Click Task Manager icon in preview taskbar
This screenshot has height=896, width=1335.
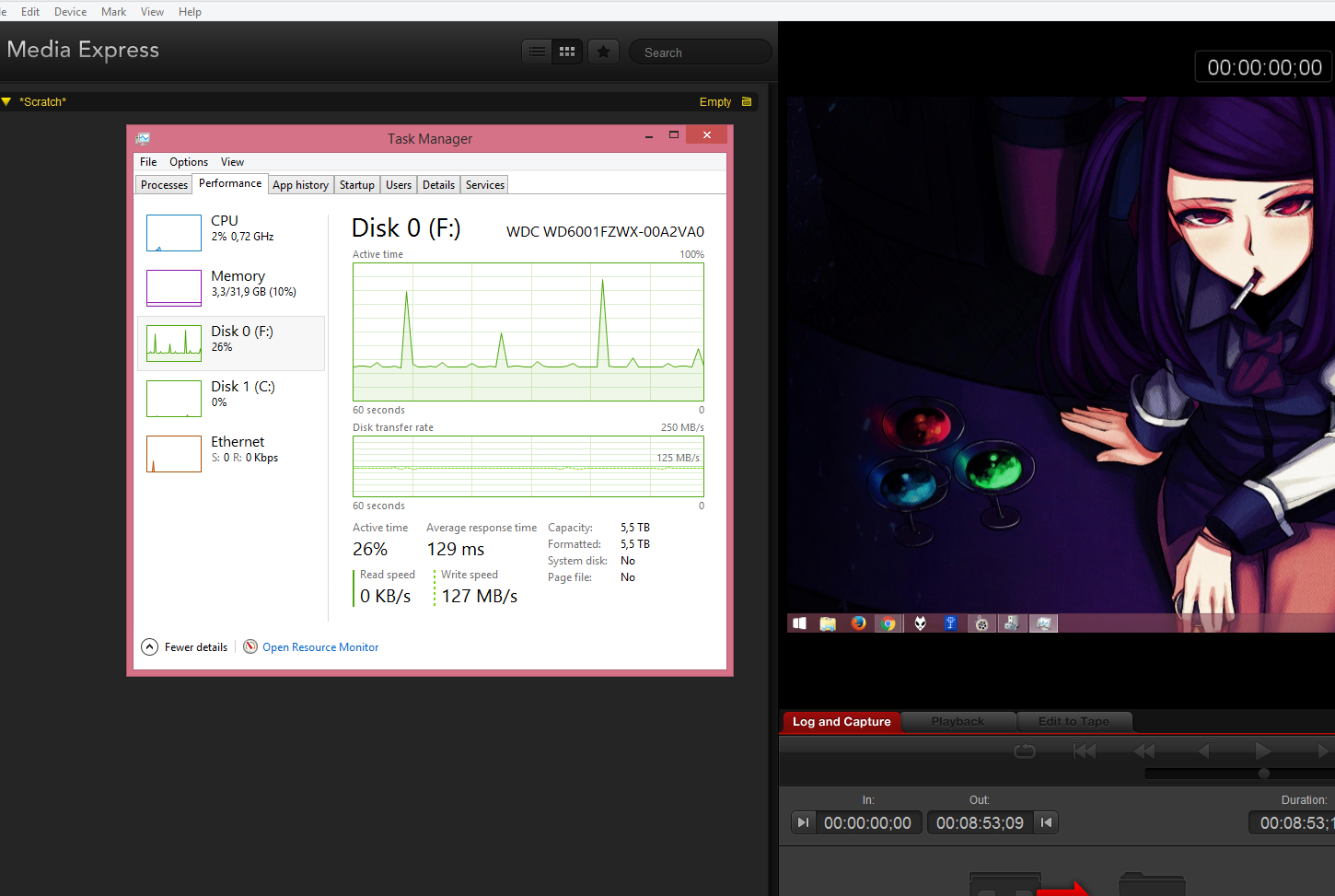coord(1043,623)
